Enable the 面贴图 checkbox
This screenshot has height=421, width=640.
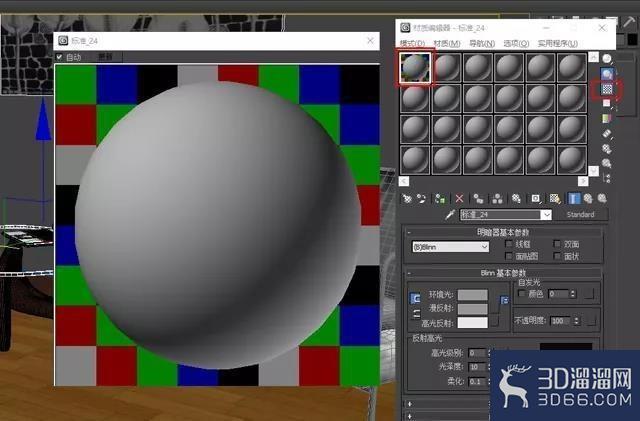(509, 256)
